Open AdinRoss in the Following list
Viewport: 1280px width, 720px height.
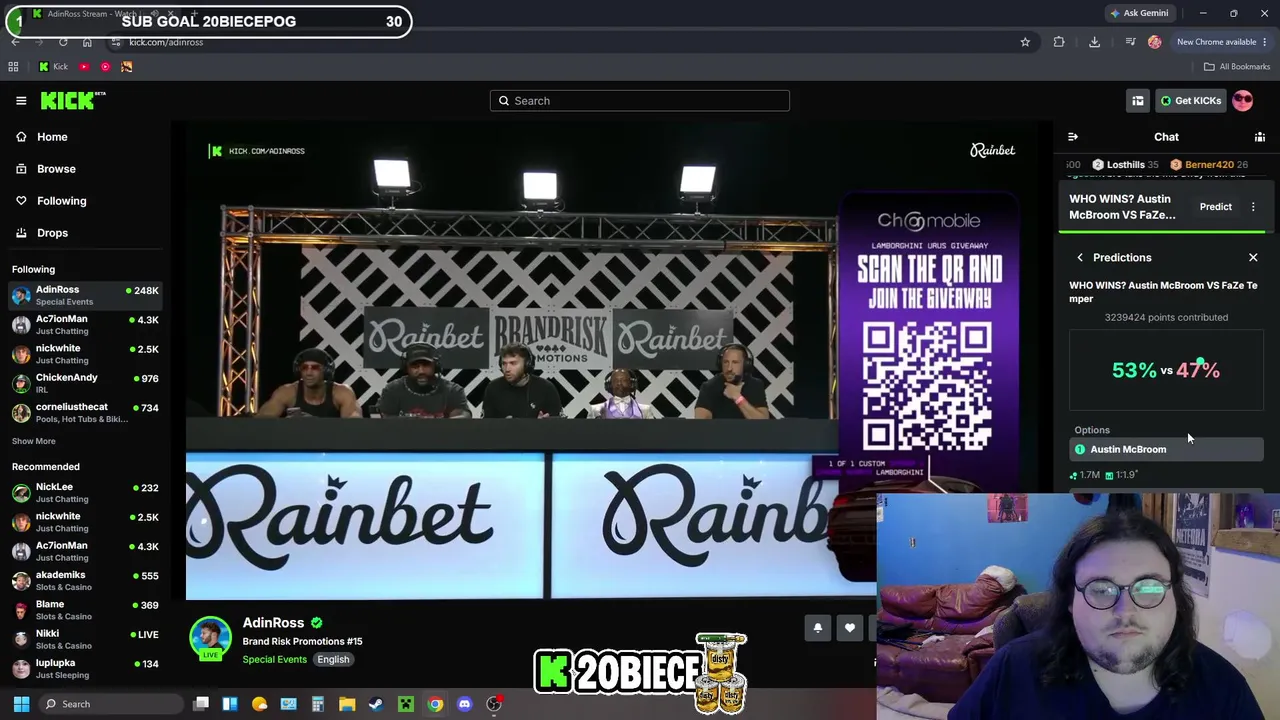pyautogui.click(x=85, y=295)
